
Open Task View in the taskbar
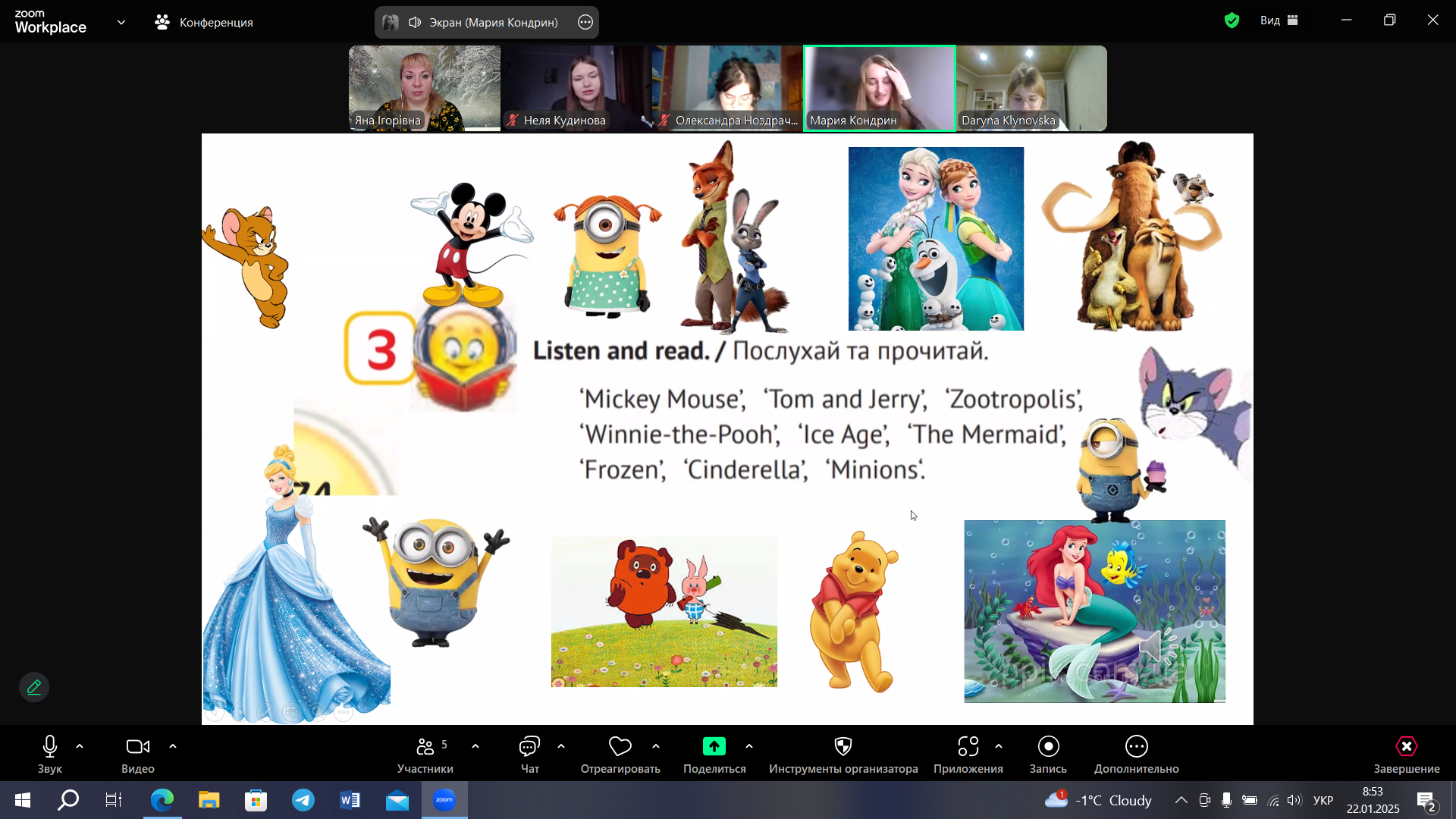pyautogui.click(x=114, y=800)
